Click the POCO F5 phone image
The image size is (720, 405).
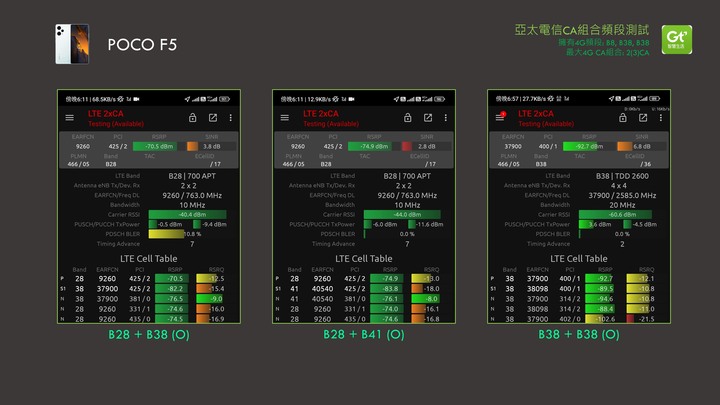[x=72, y=44]
